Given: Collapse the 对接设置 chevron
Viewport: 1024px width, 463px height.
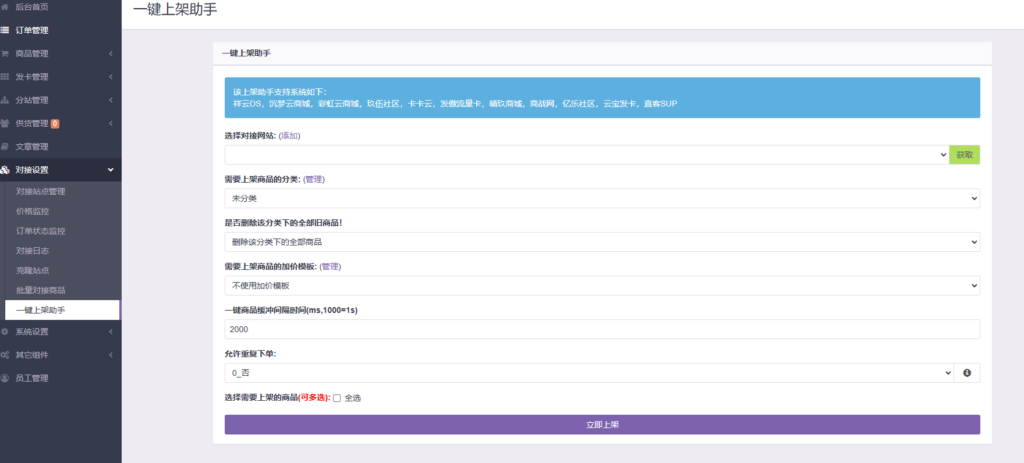Looking at the screenshot, I should pyautogui.click(x=110, y=170).
